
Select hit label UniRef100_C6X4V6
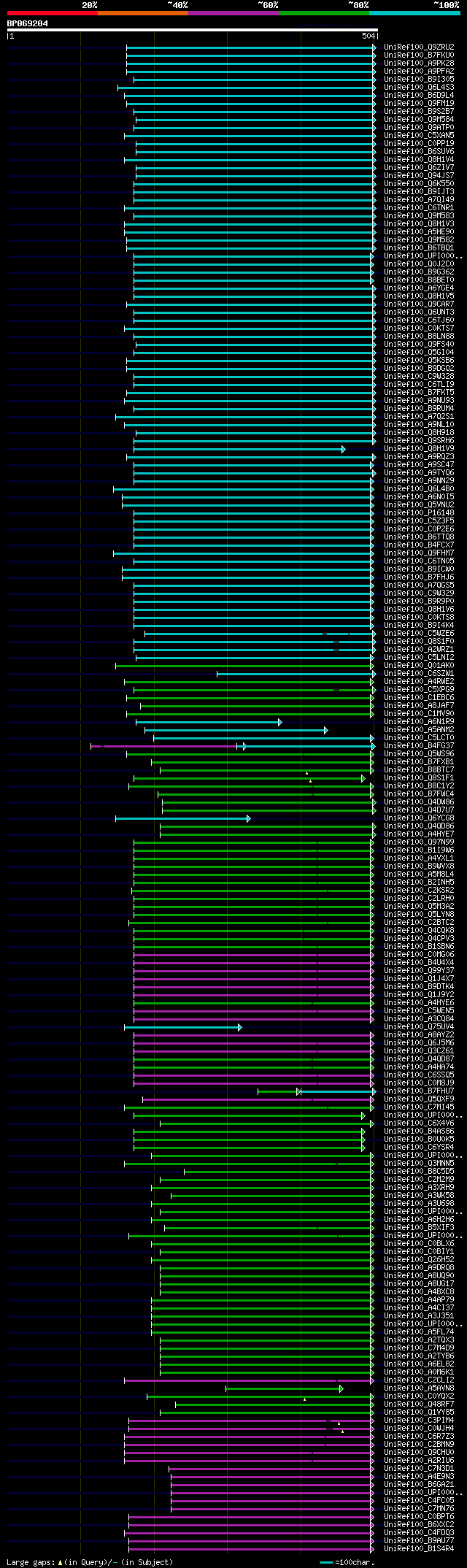419,1123
